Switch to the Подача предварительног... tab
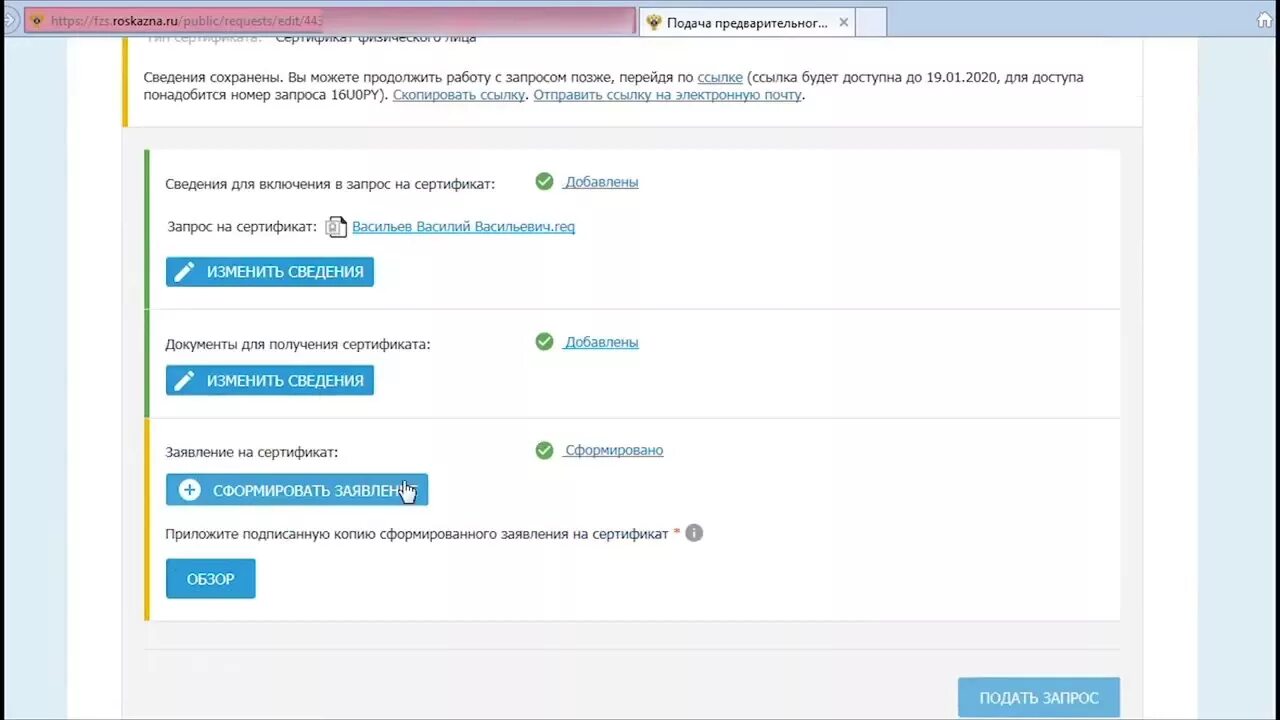This screenshot has height=720, width=1280. tap(747, 22)
